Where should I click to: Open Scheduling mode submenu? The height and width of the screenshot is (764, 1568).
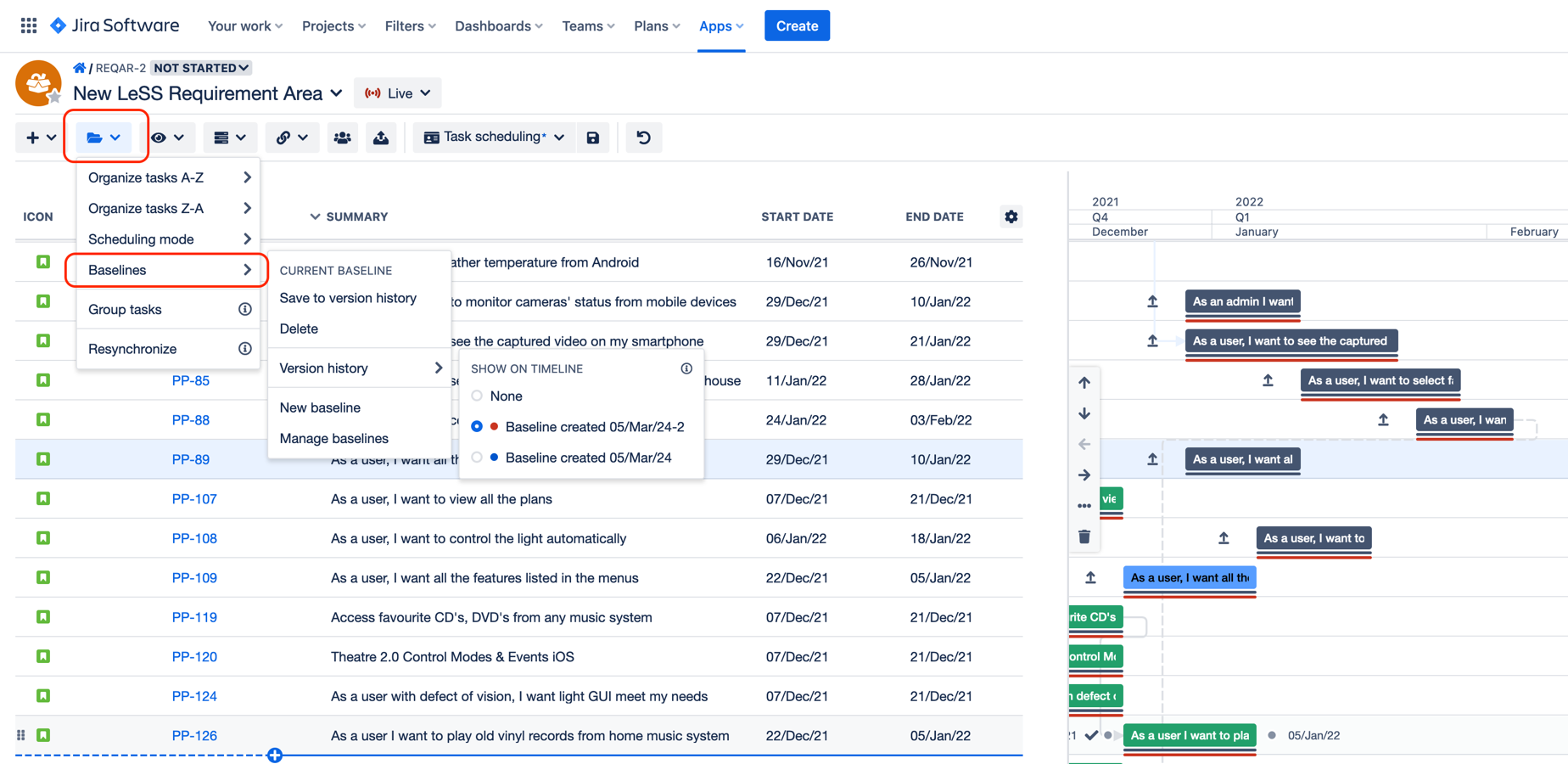coord(168,239)
